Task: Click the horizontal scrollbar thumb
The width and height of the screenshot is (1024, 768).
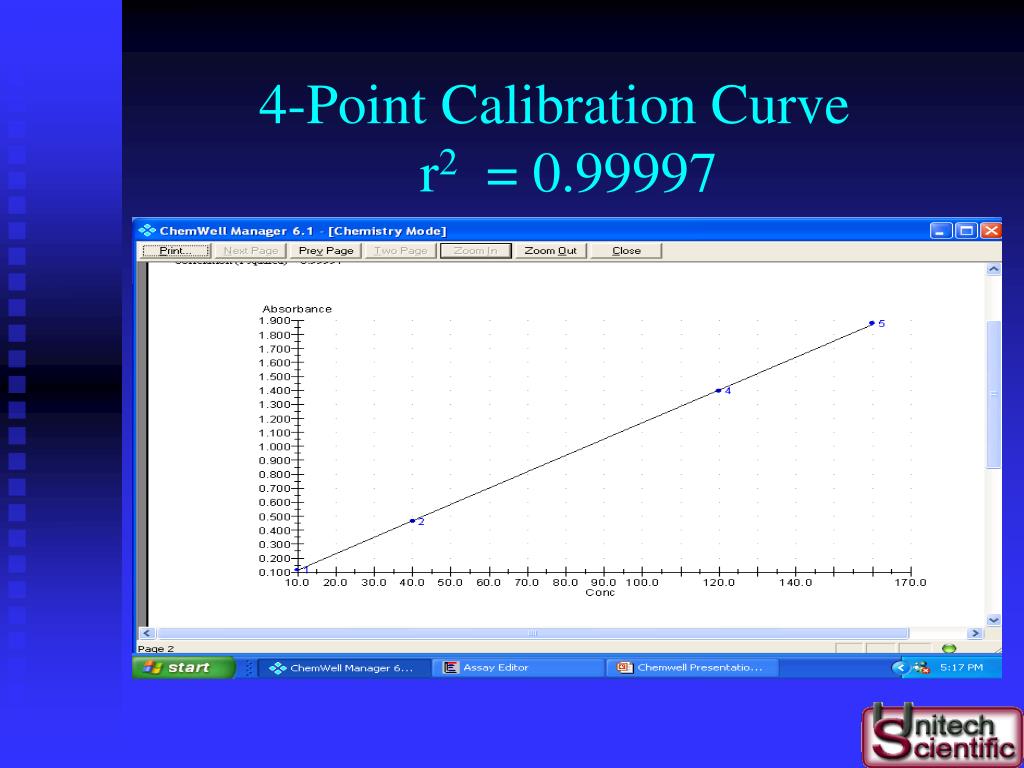Action: (533, 633)
